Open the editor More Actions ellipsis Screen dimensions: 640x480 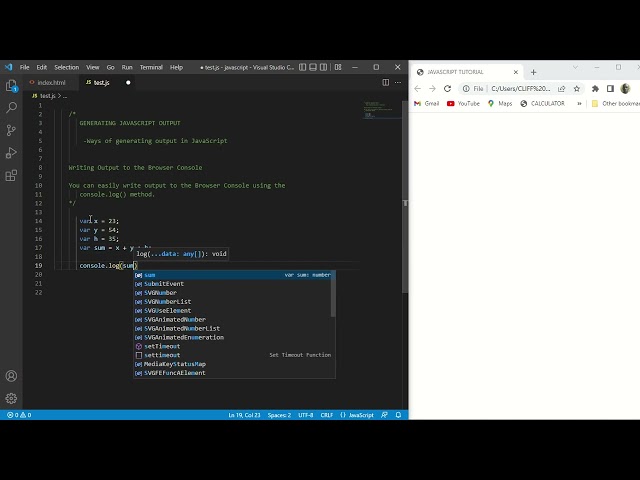[x=398, y=82]
